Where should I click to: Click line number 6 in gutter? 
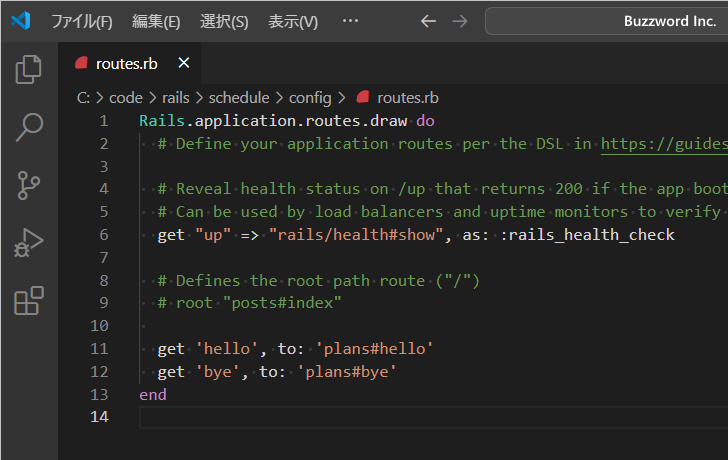[x=104, y=235]
